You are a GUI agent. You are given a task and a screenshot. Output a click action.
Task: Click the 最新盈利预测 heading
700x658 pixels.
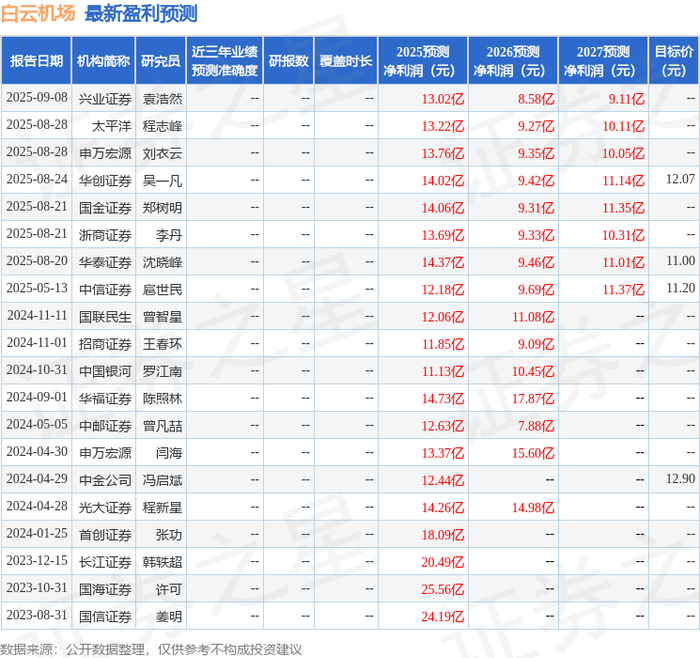[x=141, y=13]
